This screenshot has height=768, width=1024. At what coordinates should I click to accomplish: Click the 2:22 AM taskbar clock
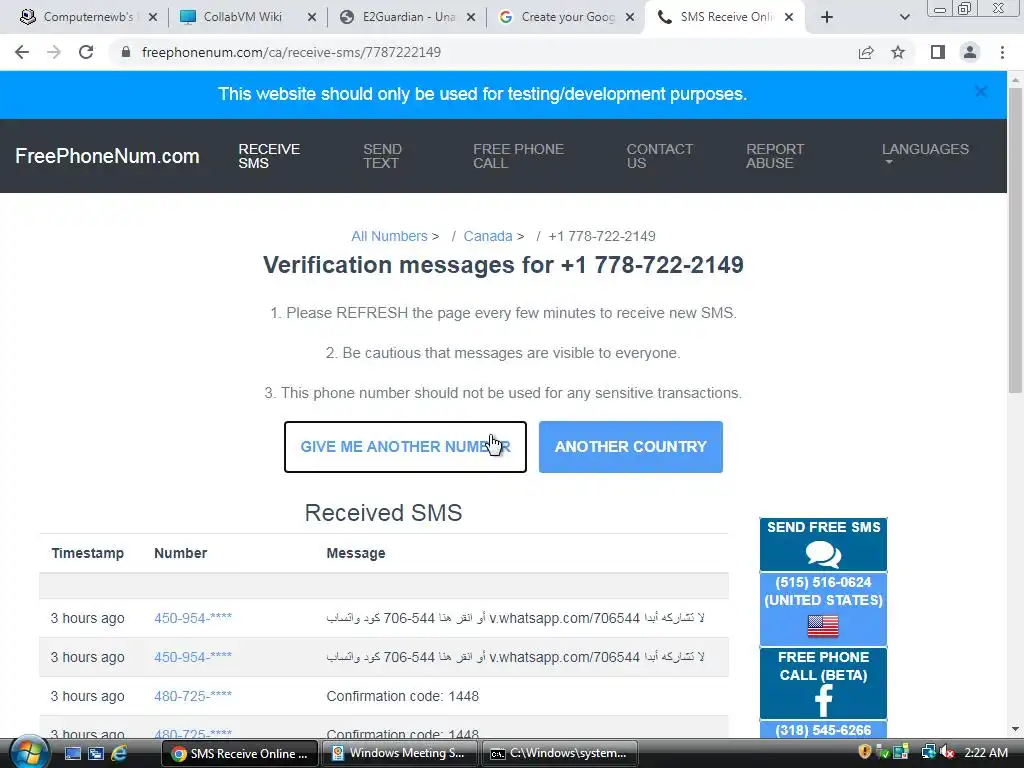tap(986, 753)
